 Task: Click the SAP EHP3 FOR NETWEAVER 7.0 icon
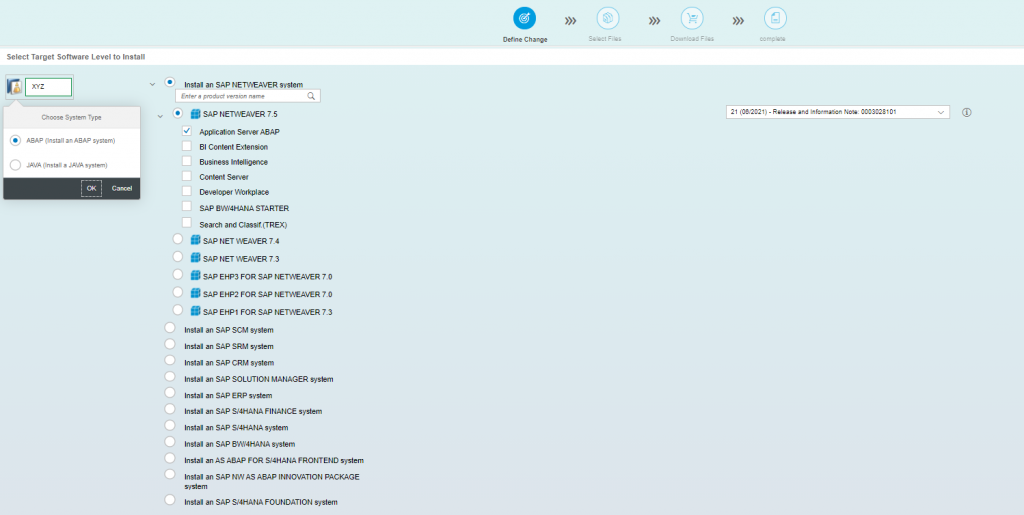click(x=195, y=275)
